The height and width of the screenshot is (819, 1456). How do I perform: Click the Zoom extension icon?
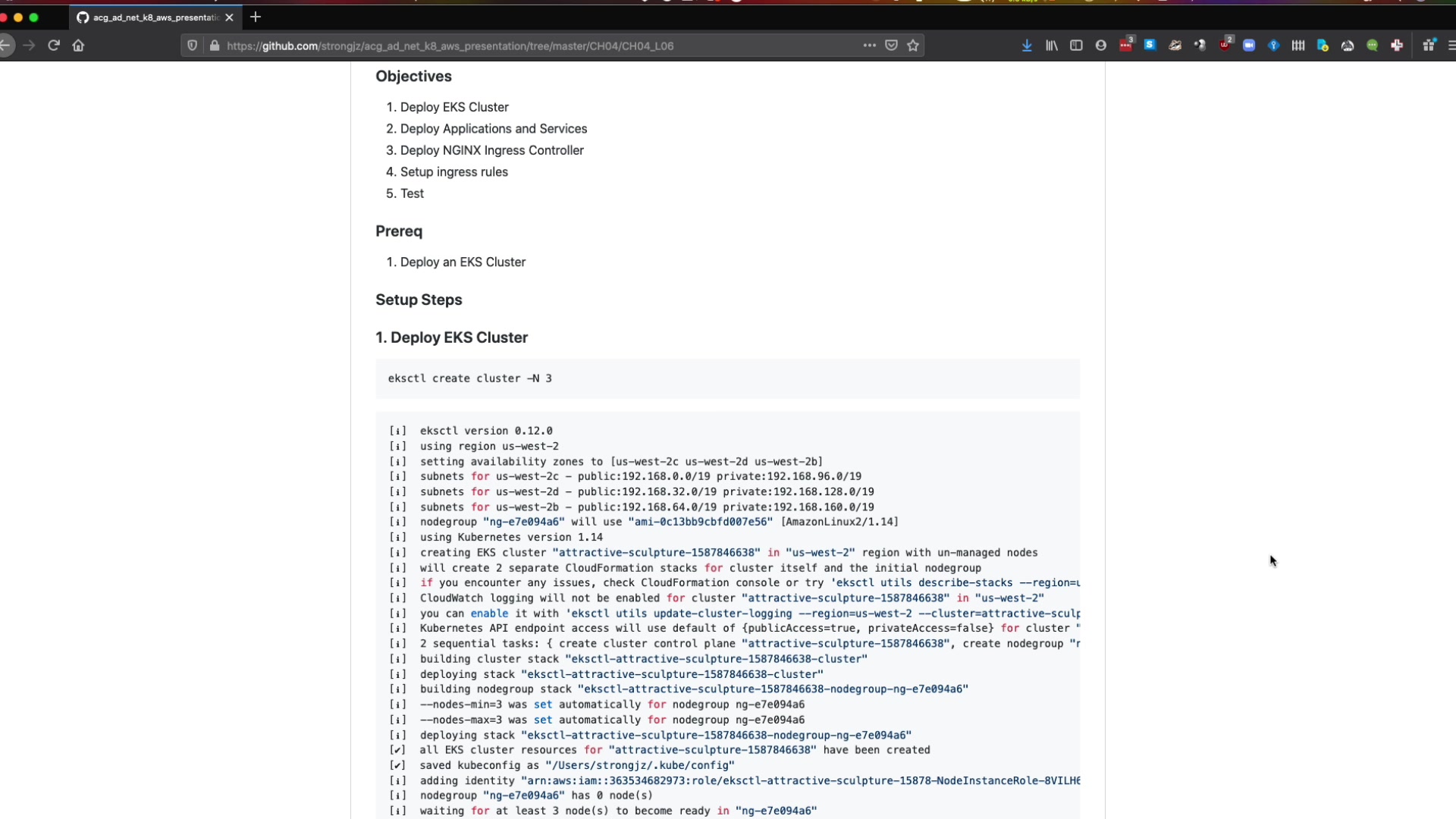tap(1249, 45)
